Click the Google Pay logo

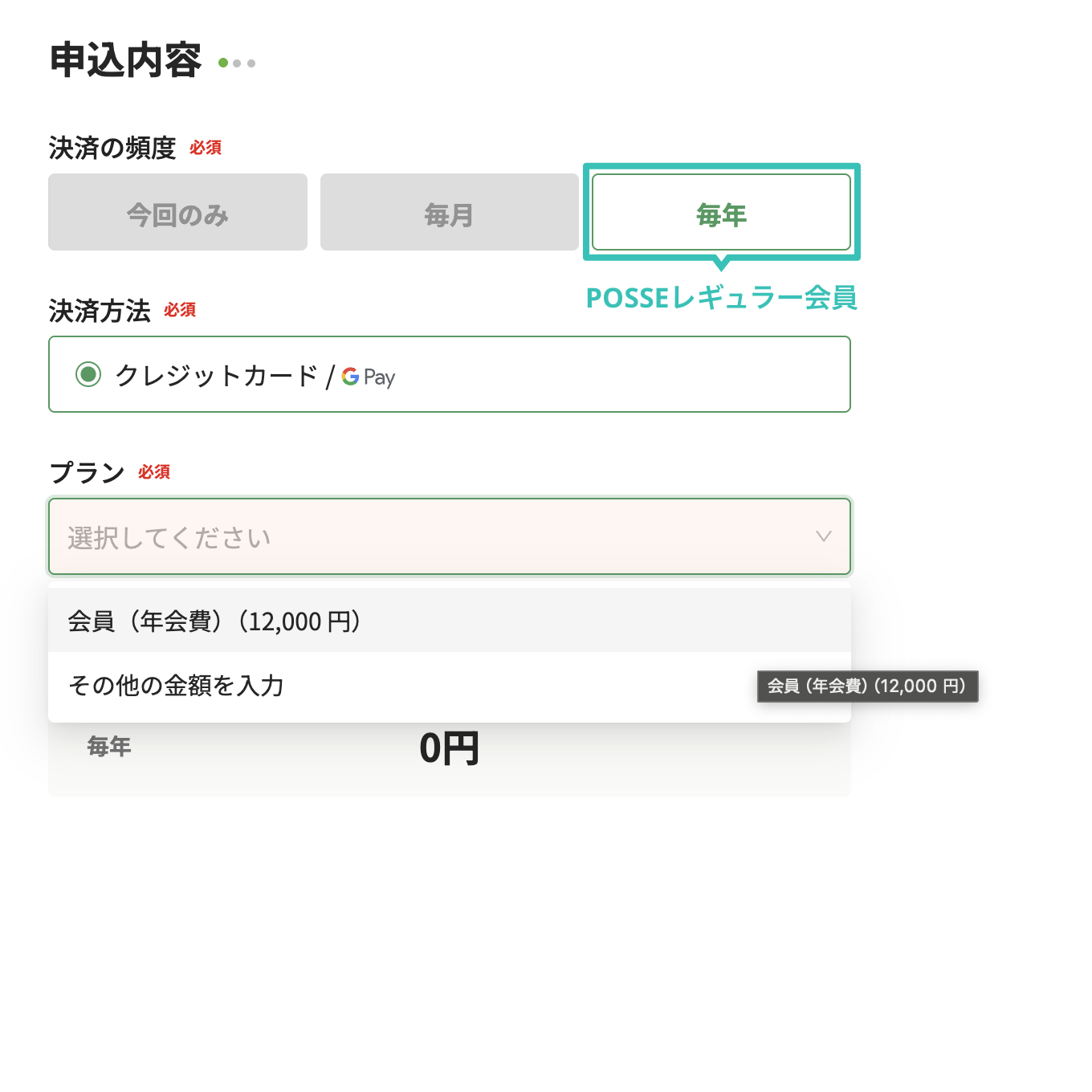click(x=369, y=377)
